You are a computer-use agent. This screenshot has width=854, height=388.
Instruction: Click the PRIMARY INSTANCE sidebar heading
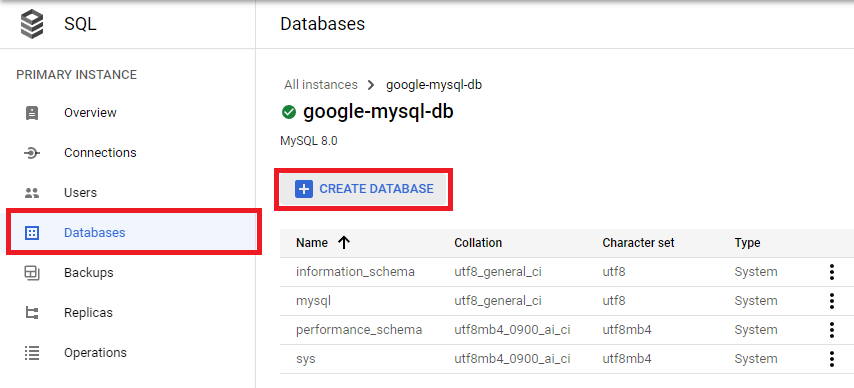point(77,75)
